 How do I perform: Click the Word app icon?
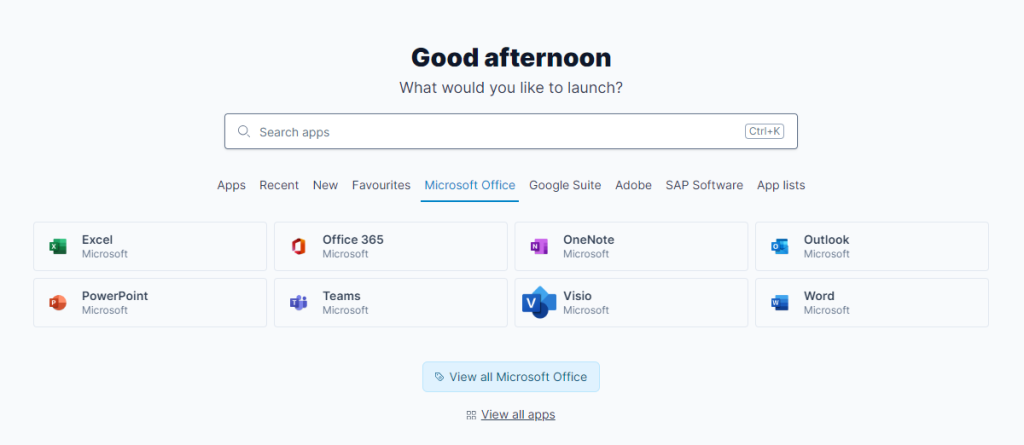click(779, 303)
